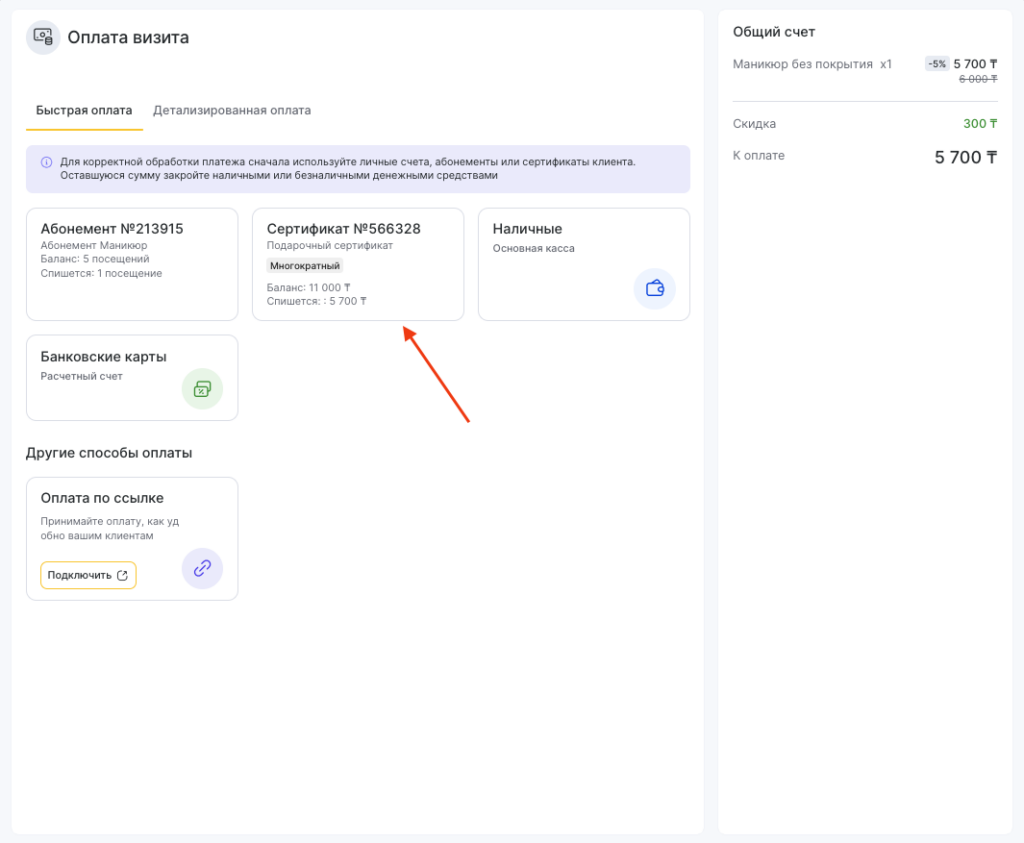Select Абонемент №213915 as payment method
1024x843 pixels.
click(x=112, y=229)
